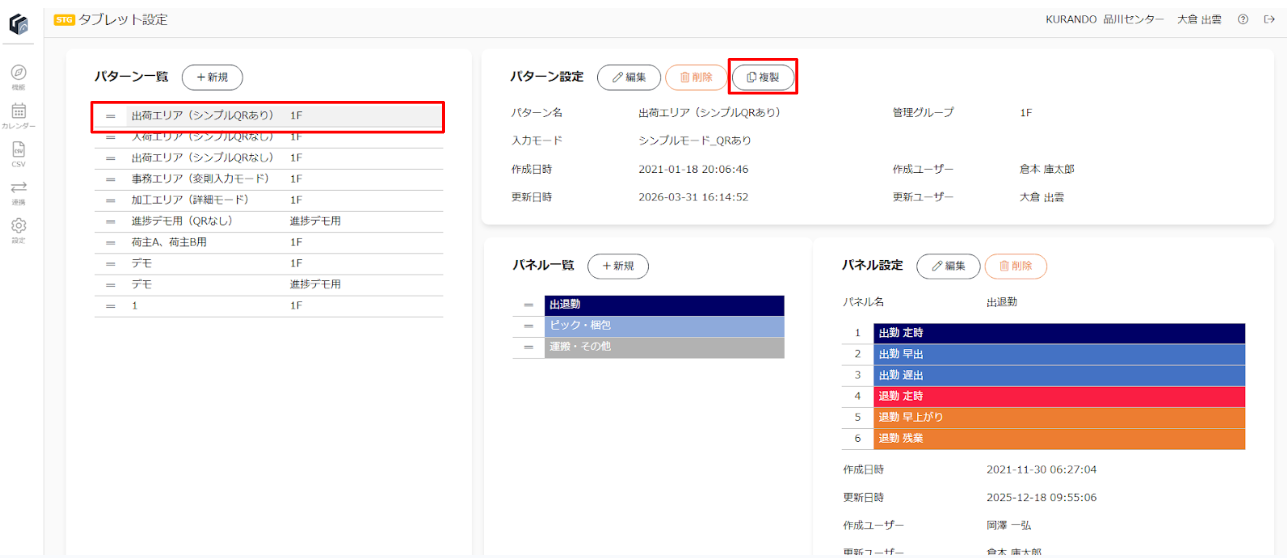1287x558 pixels.
Task: Click the drag handle of 加工エリア(詳細モード) row
Action: point(111,200)
